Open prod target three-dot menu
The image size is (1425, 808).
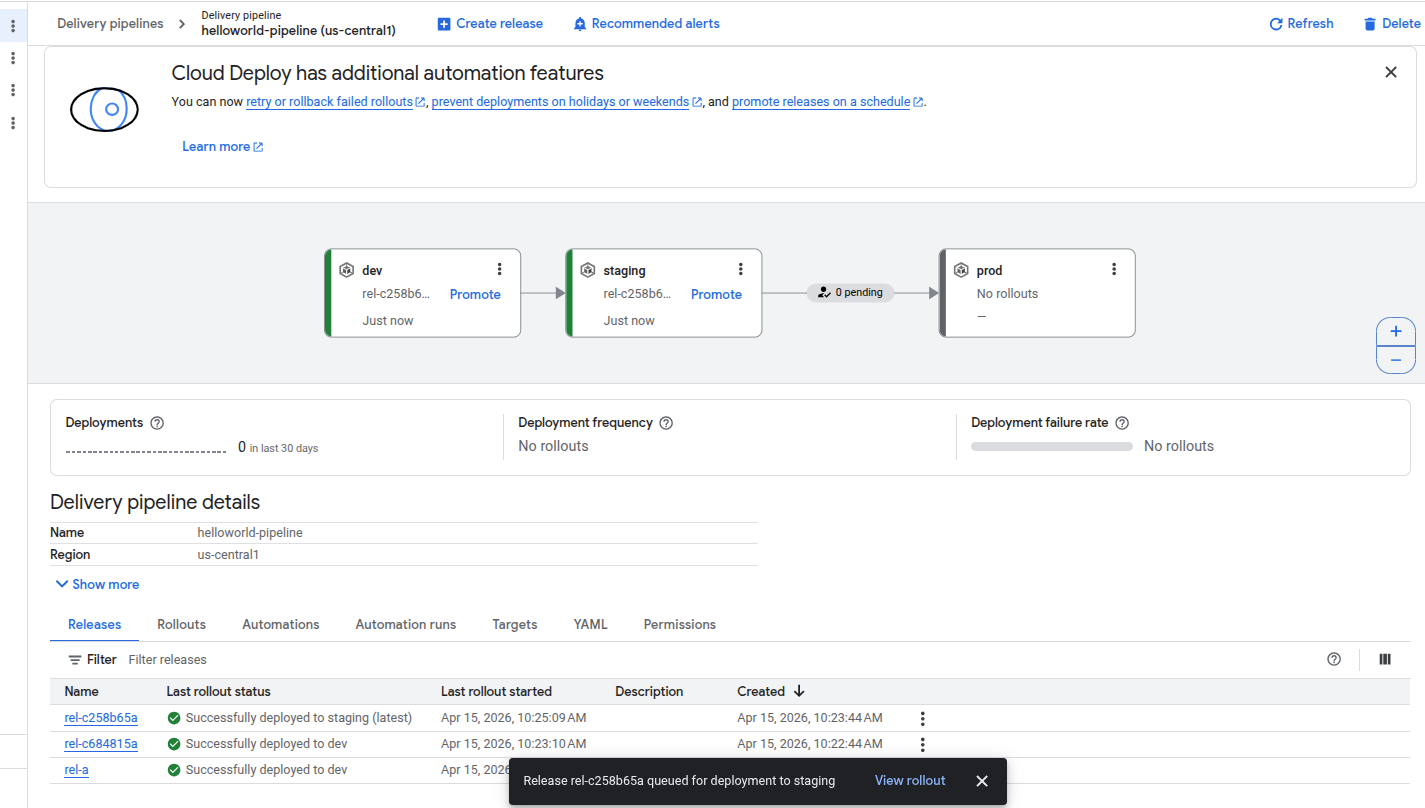(1114, 269)
